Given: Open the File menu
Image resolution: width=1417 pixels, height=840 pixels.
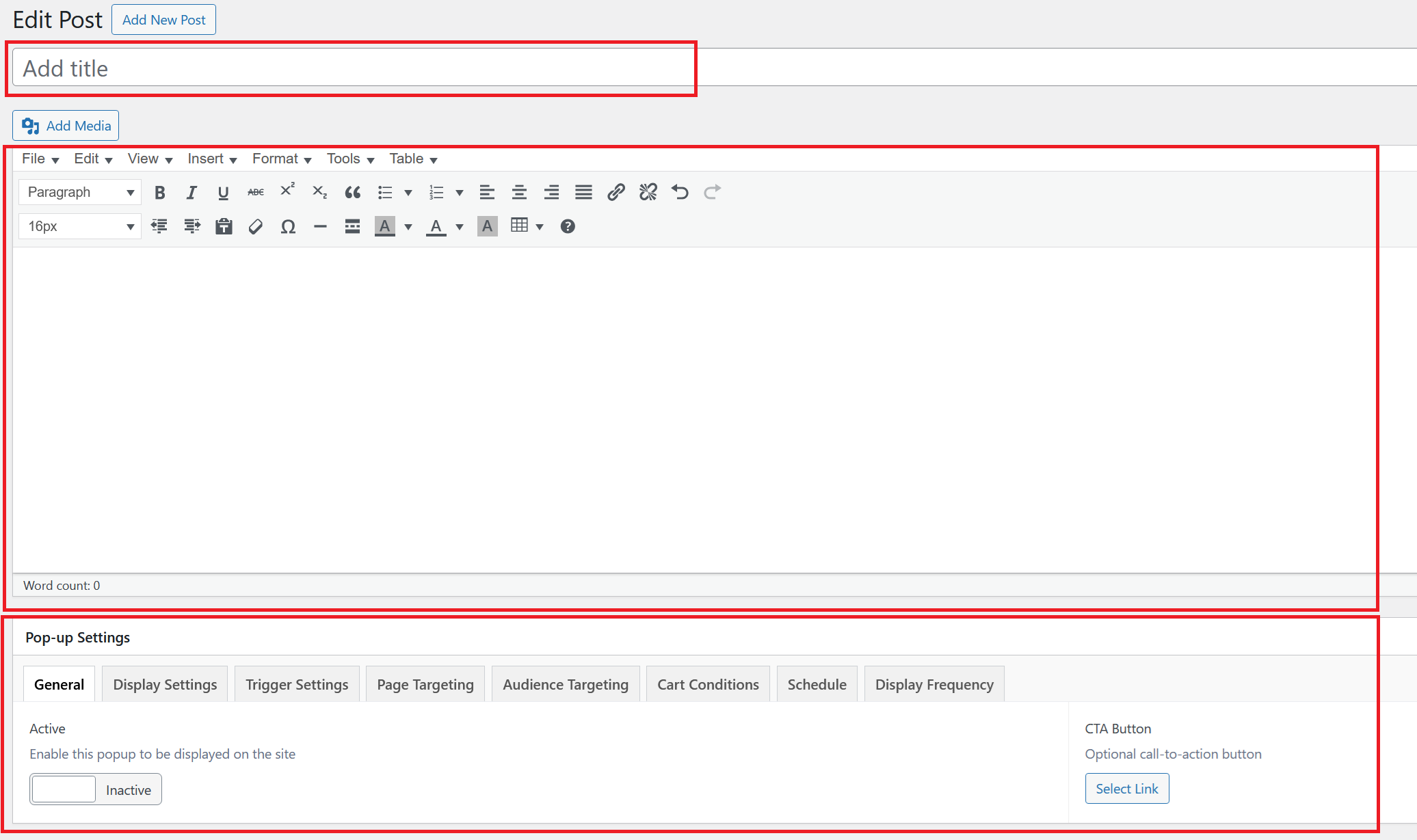Looking at the screenshot, I should [40, 159].
